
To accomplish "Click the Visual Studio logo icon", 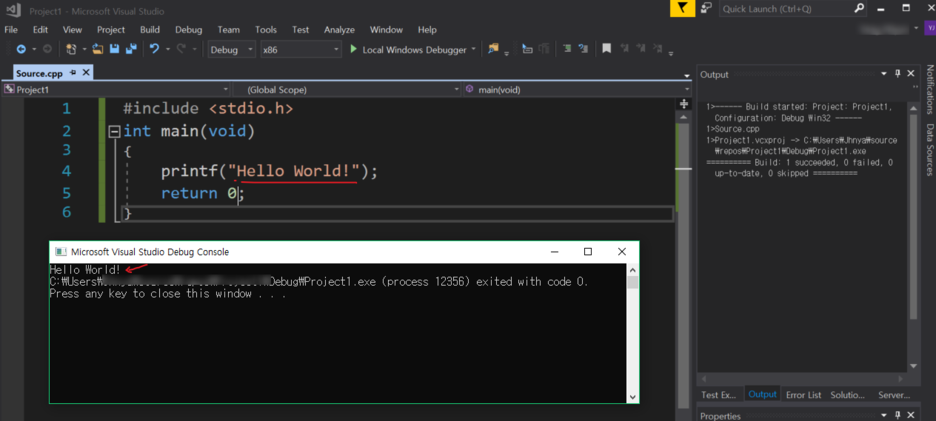I will [13, 10].
